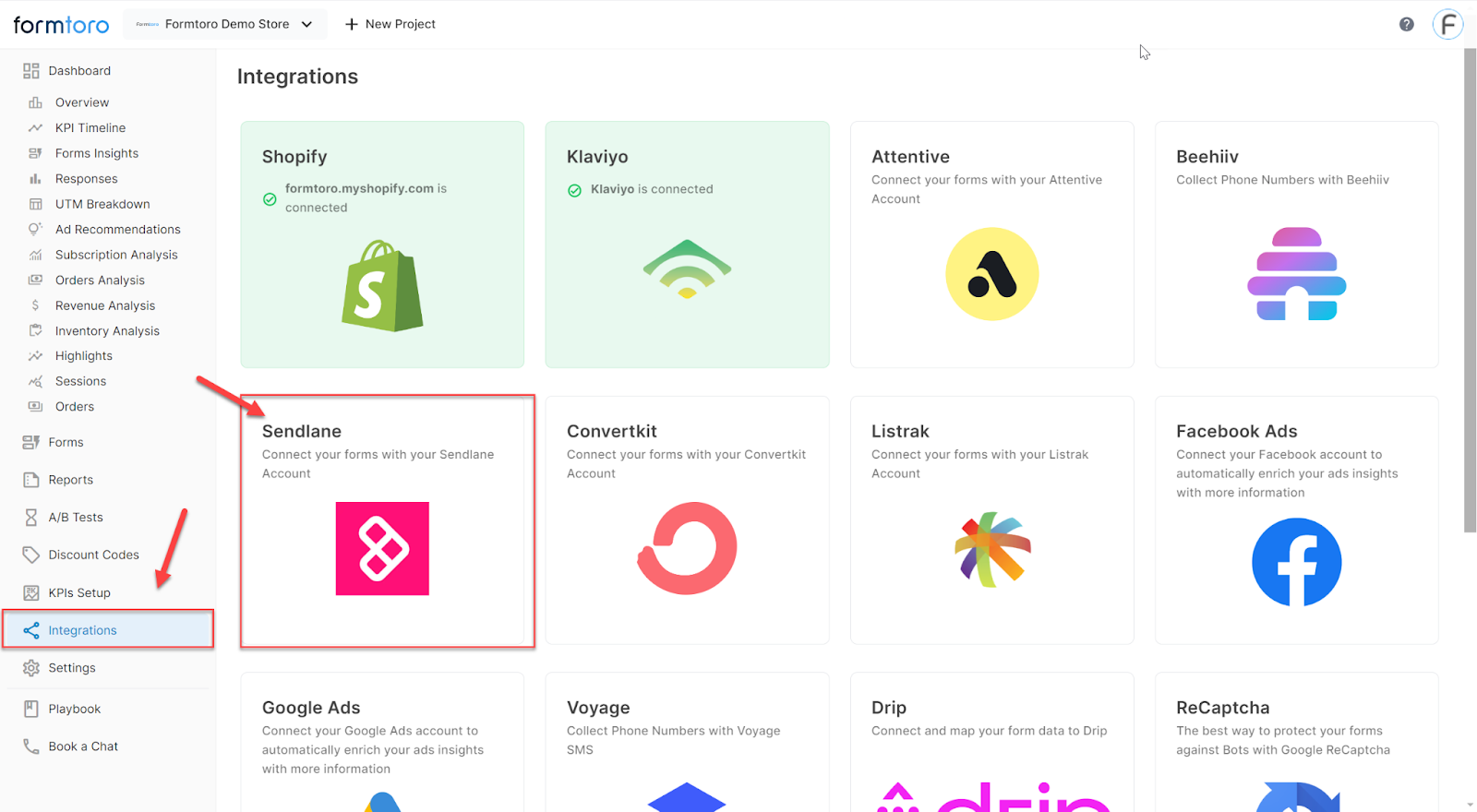The width and height of the screenshot is (1477, 812).
Task: Click the Beehiiv logo
Action: click(x=1297, y=274)
